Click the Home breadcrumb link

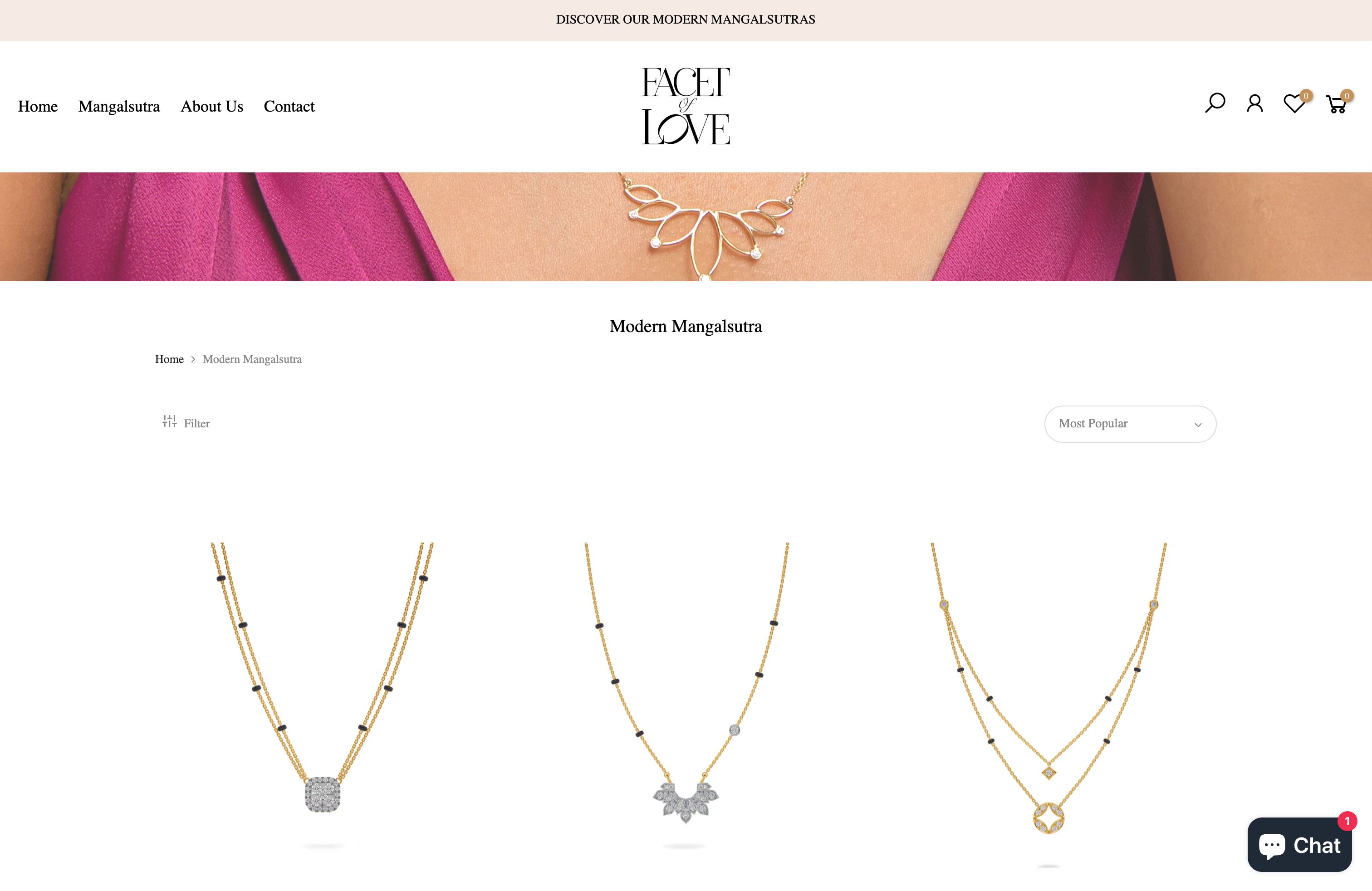(x=170, y=359)
